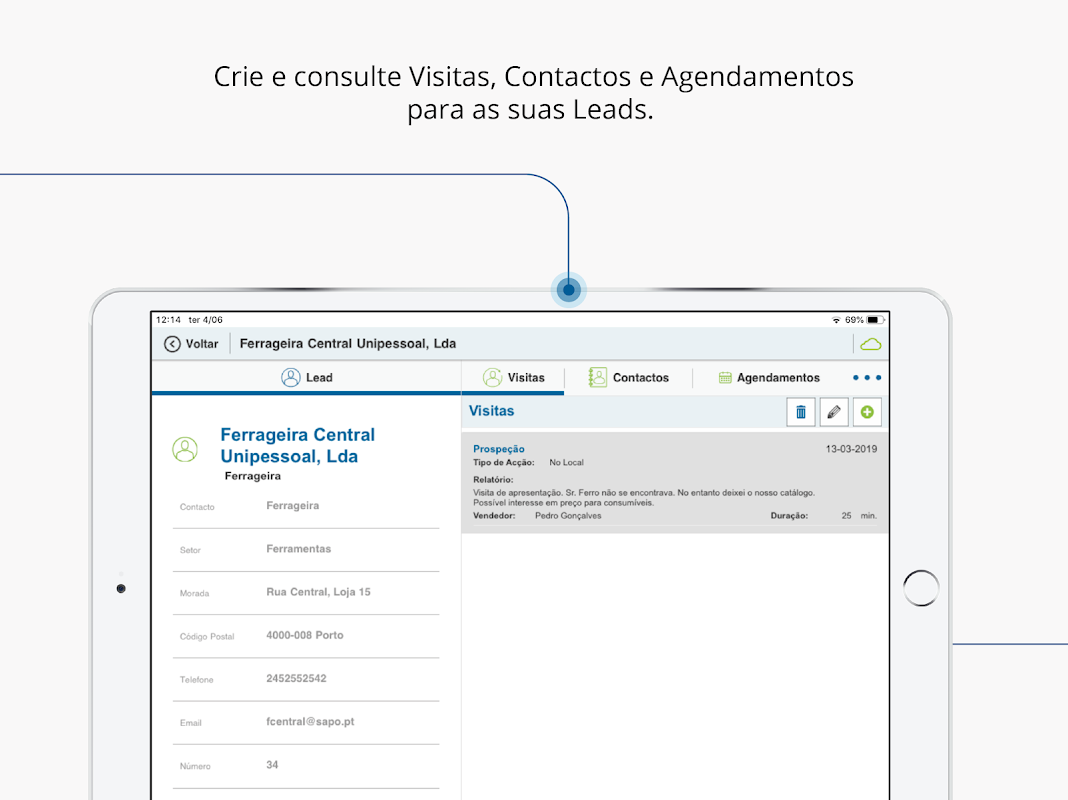The image size is (1068, 800).
Task: Tap the Wi-Fi status icon
Action: tap(836, 319)
